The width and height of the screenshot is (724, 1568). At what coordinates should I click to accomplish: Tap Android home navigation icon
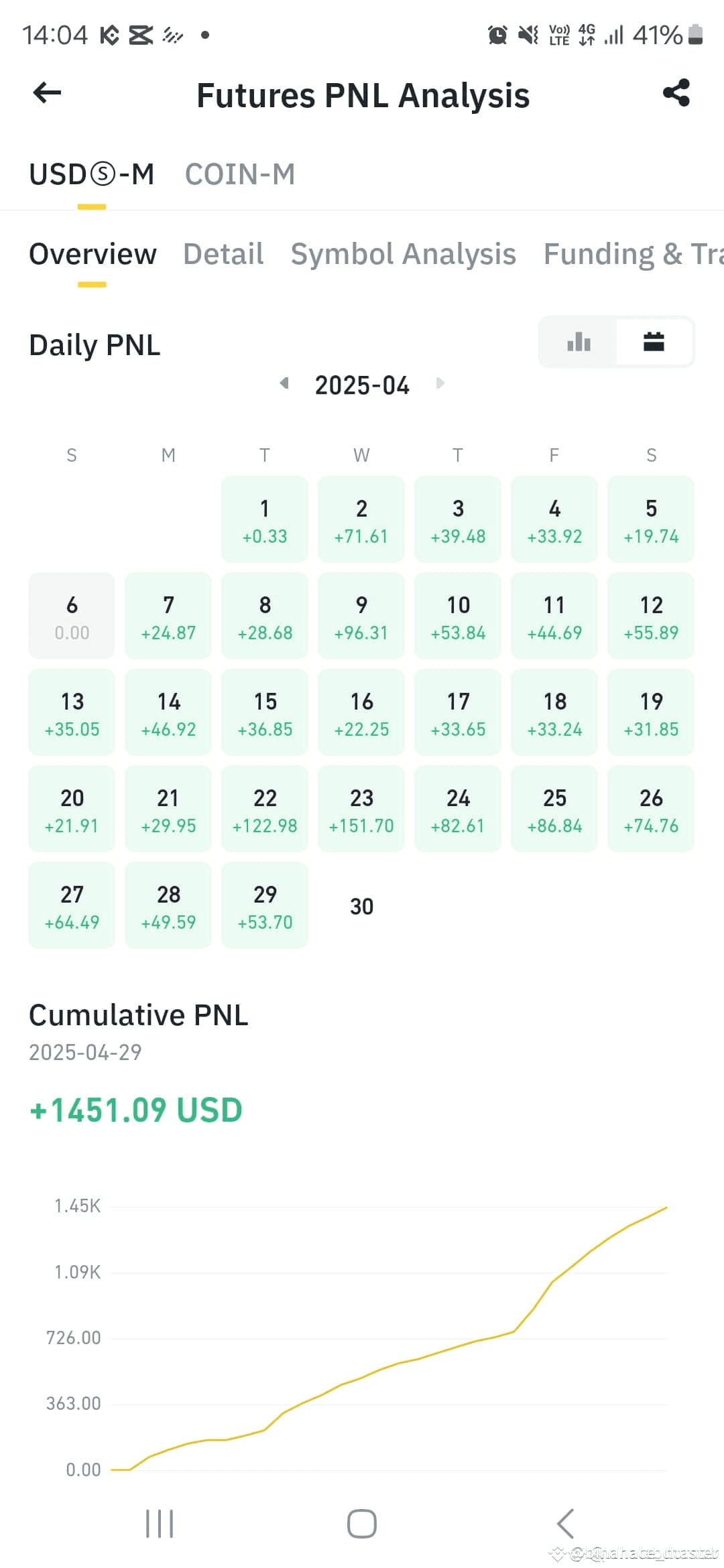point(362,1524)
